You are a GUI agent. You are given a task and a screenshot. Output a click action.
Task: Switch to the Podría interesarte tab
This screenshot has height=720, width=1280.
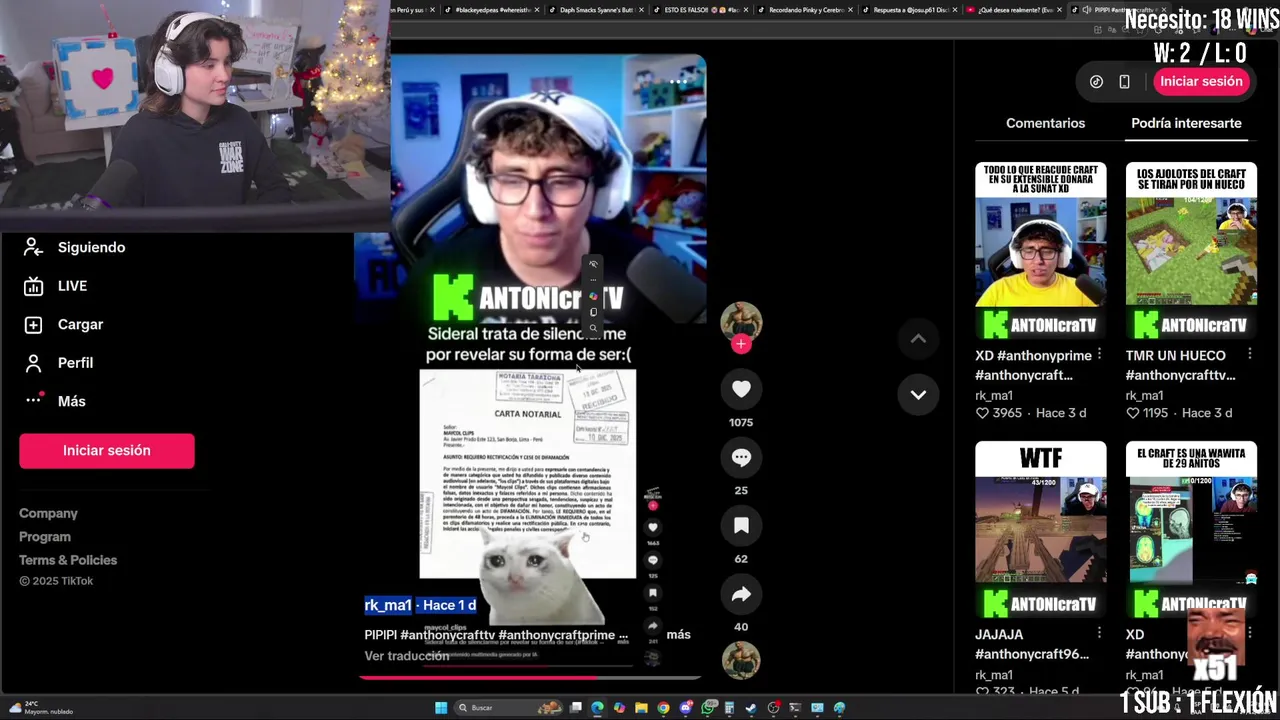pos(1186,123)
